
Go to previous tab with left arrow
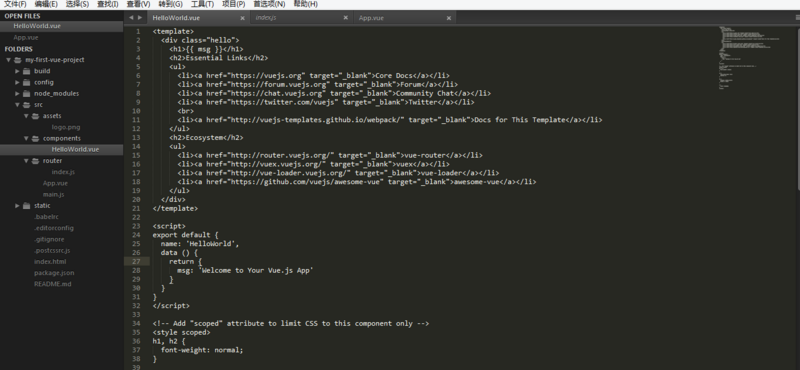pyautogui.click(x=131, y=17)
